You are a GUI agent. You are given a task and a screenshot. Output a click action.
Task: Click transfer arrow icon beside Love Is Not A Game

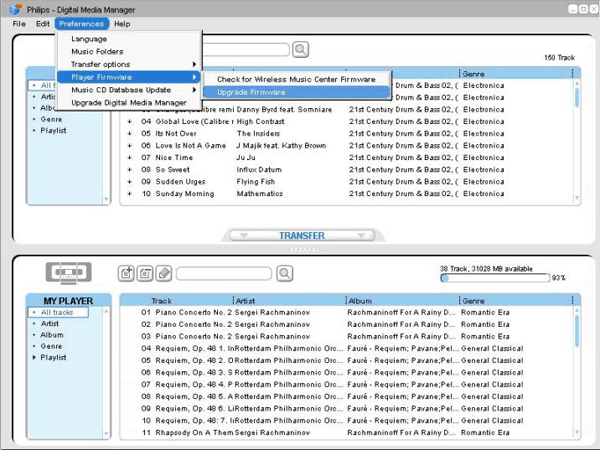[130, 145]
